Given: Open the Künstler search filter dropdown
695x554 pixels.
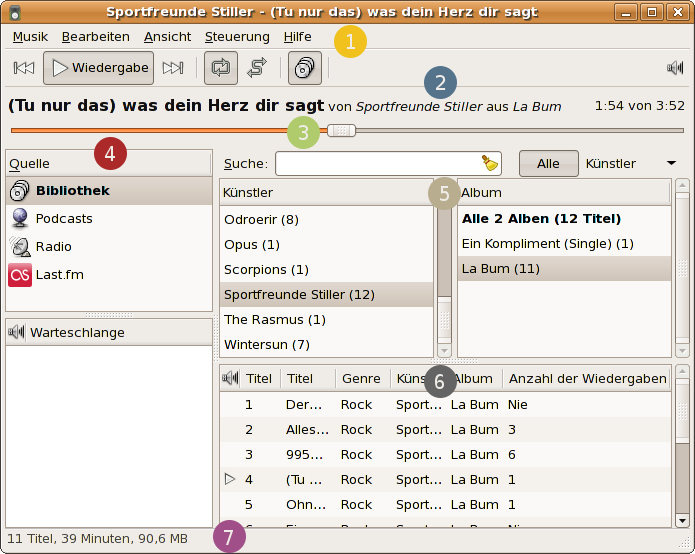Looking at the screenshot, I should tap(630, 163).
